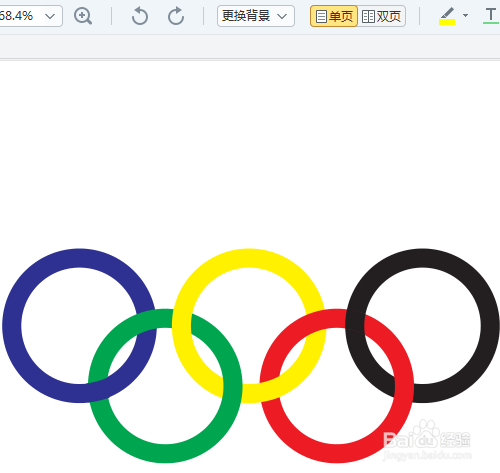This screenshot has height=473, width=500.
Task: Open the zoom percentage dropdown
Action: tap(50, 16)
